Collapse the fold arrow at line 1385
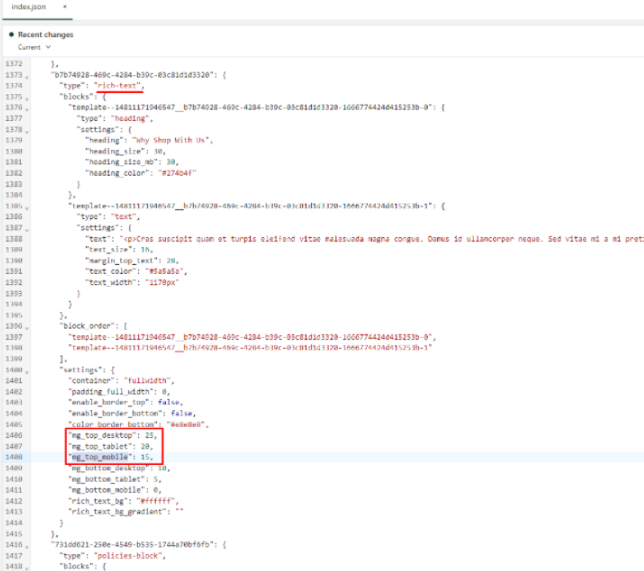 click(27, 208)
